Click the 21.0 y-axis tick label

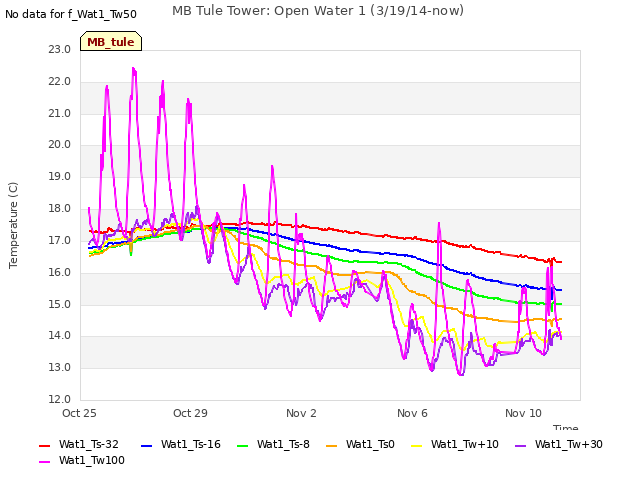60,113
